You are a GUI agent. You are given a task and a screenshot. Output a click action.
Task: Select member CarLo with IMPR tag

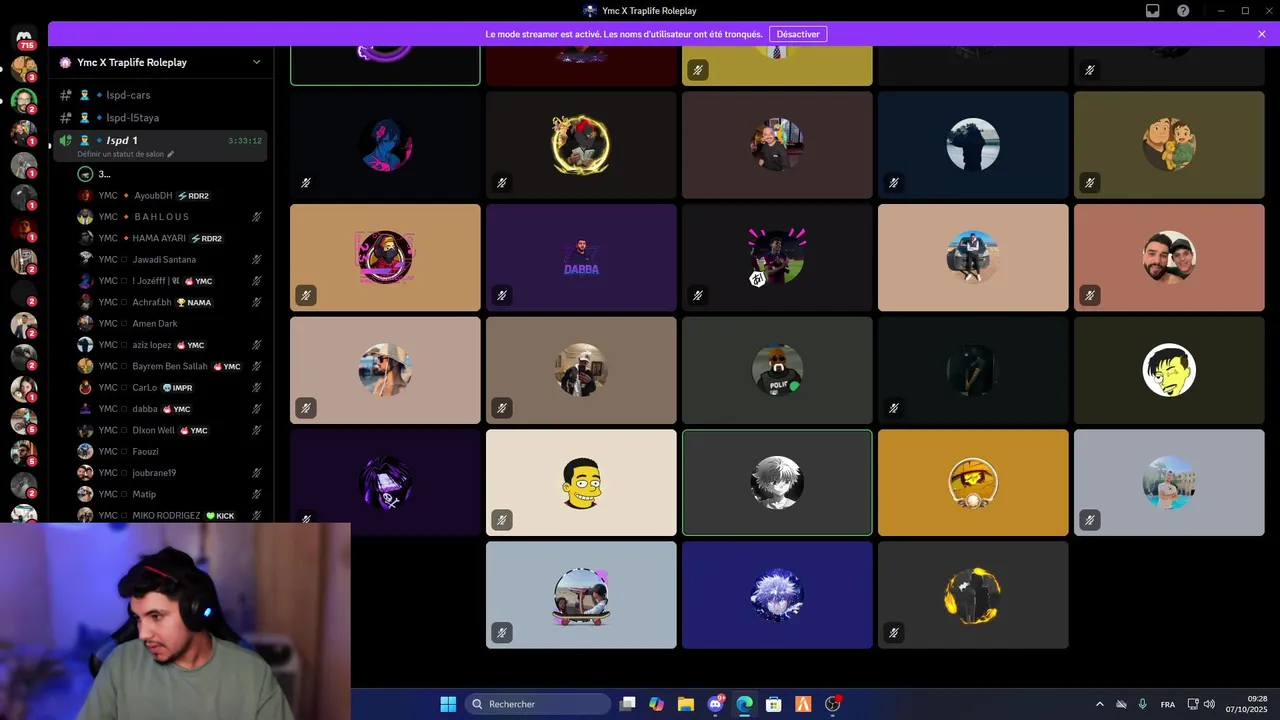pyautogui.click(x=170, y=388)
